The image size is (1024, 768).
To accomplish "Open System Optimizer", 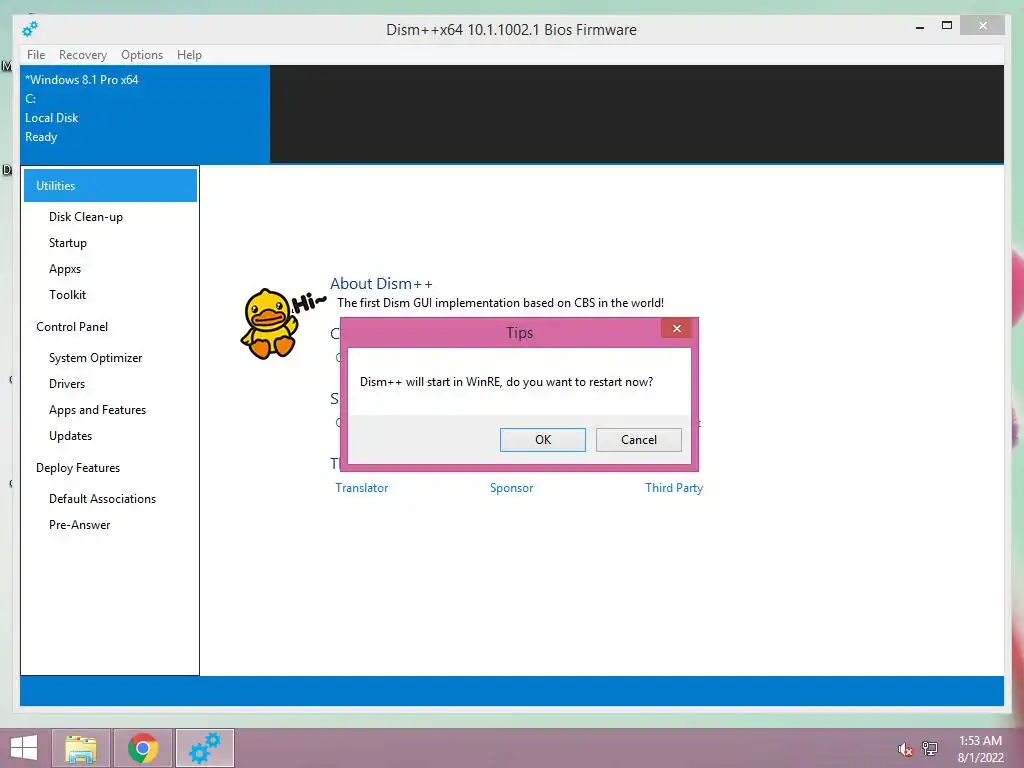I will pyautogui.click(x=95, y=358).
